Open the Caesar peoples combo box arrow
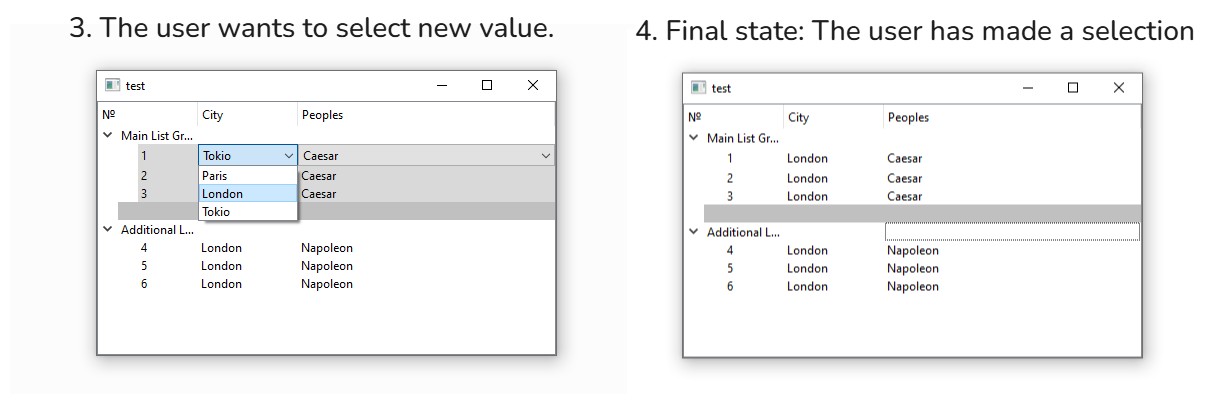The image size is (1212, 411). pos(545,156)
